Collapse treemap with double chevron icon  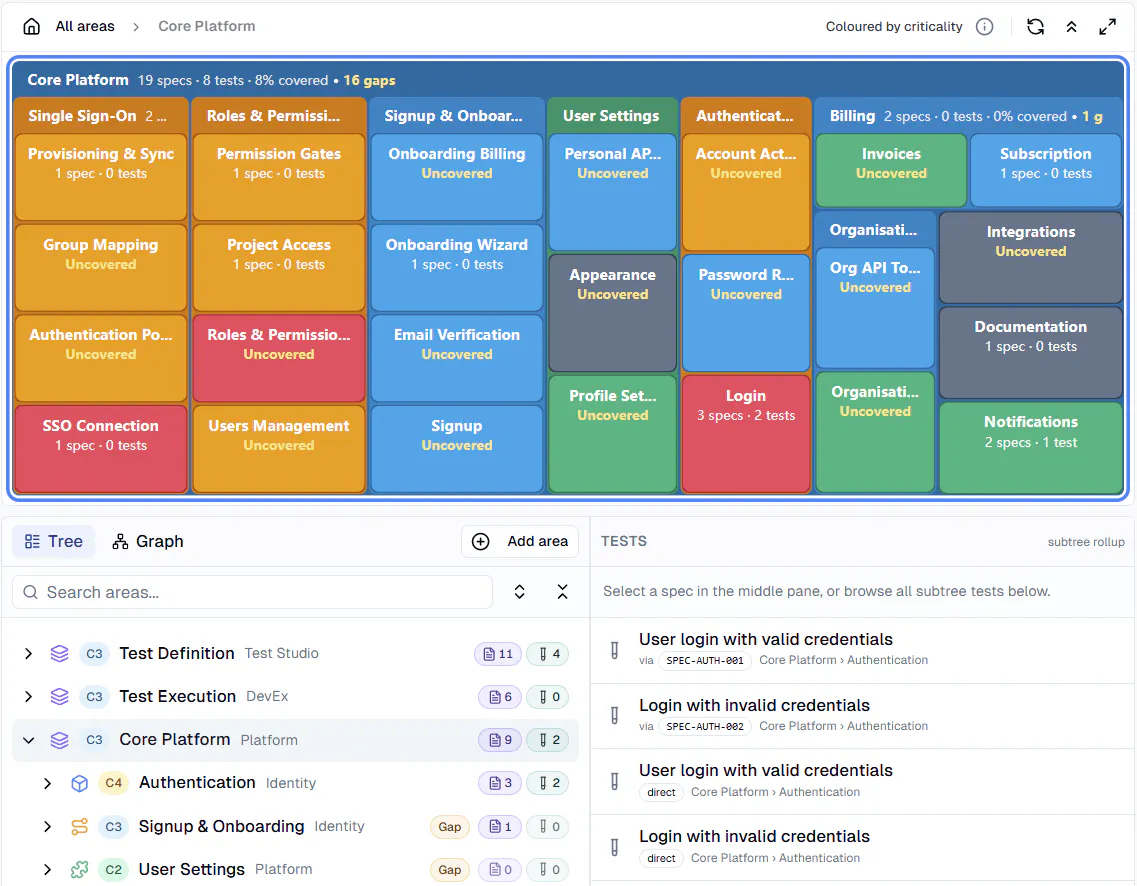tap(1071, 27)
